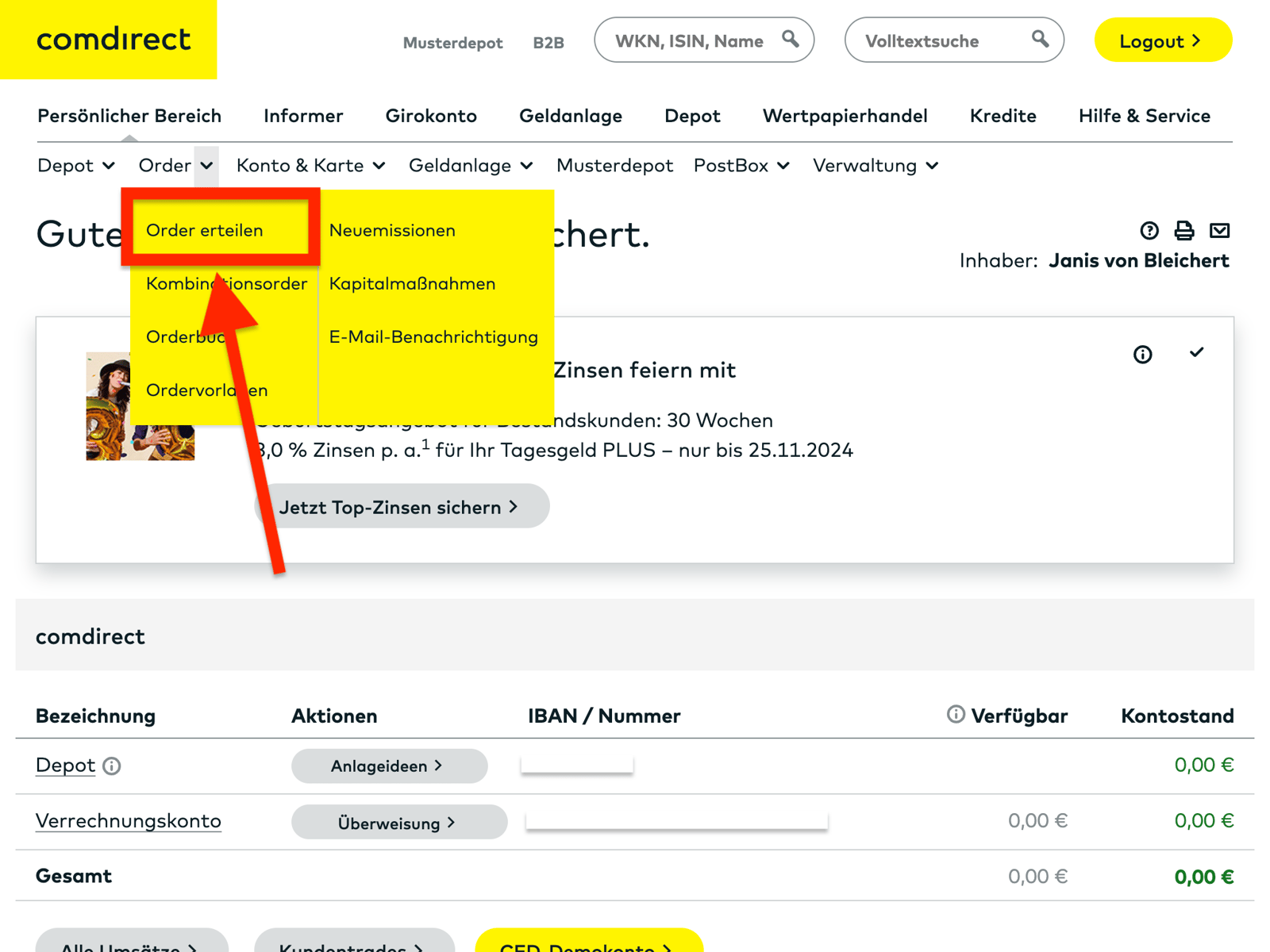Open the help question mark icon
This screenshot has height=952, width=1270.
click(x=1149, y=231)
